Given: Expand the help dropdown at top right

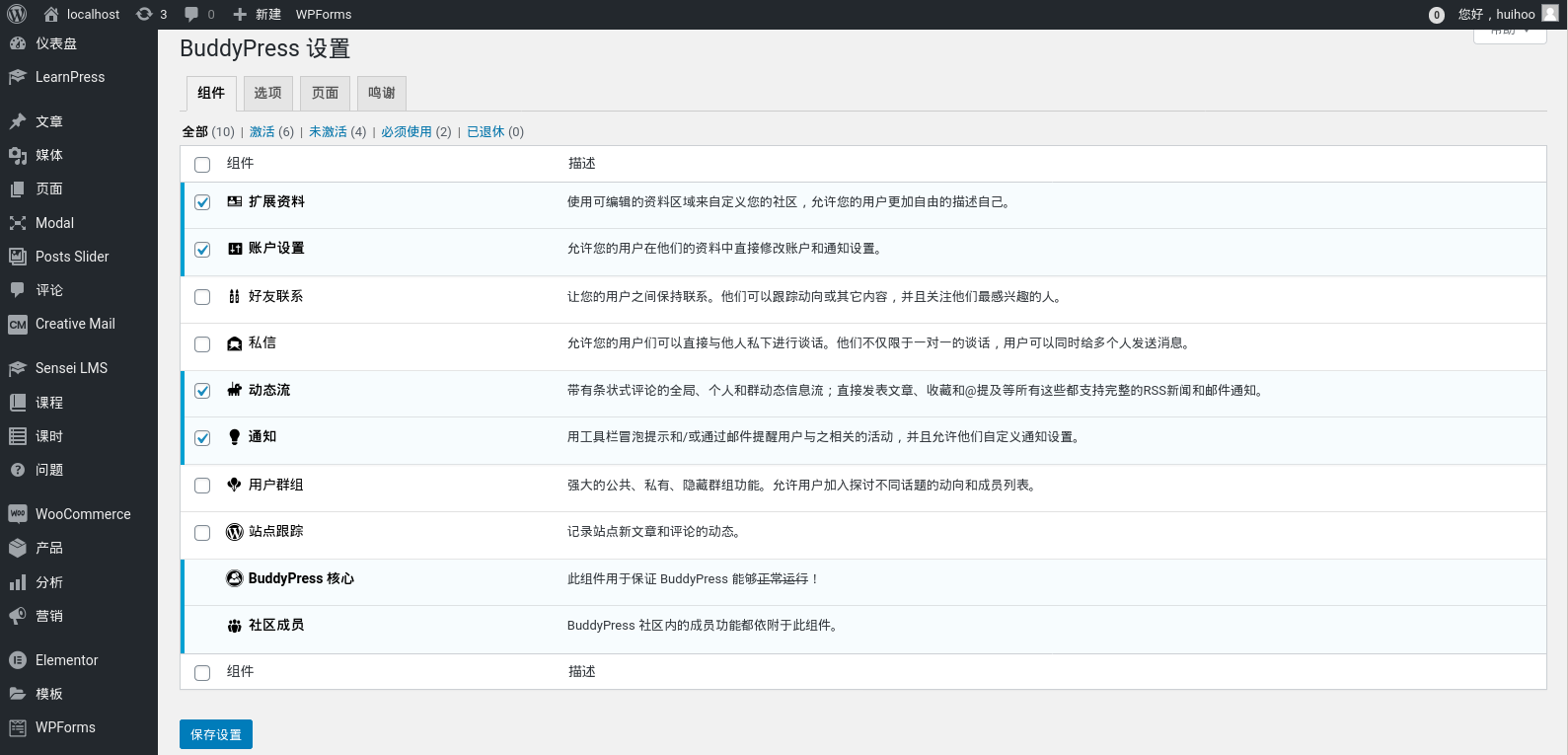Looking at the screenshot, I should [1510, 34].
